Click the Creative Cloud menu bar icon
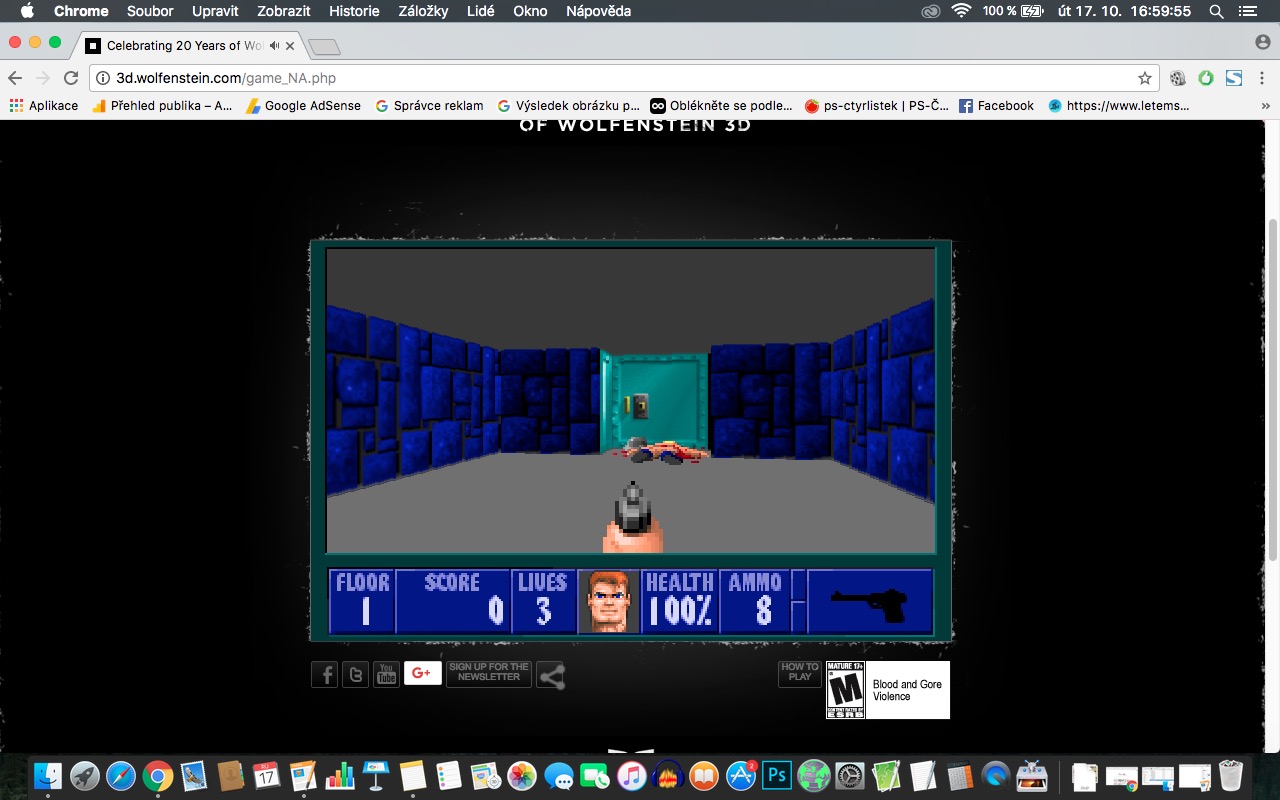The width and height of the screenshot is (1280, 800). (x=930, y=11)
